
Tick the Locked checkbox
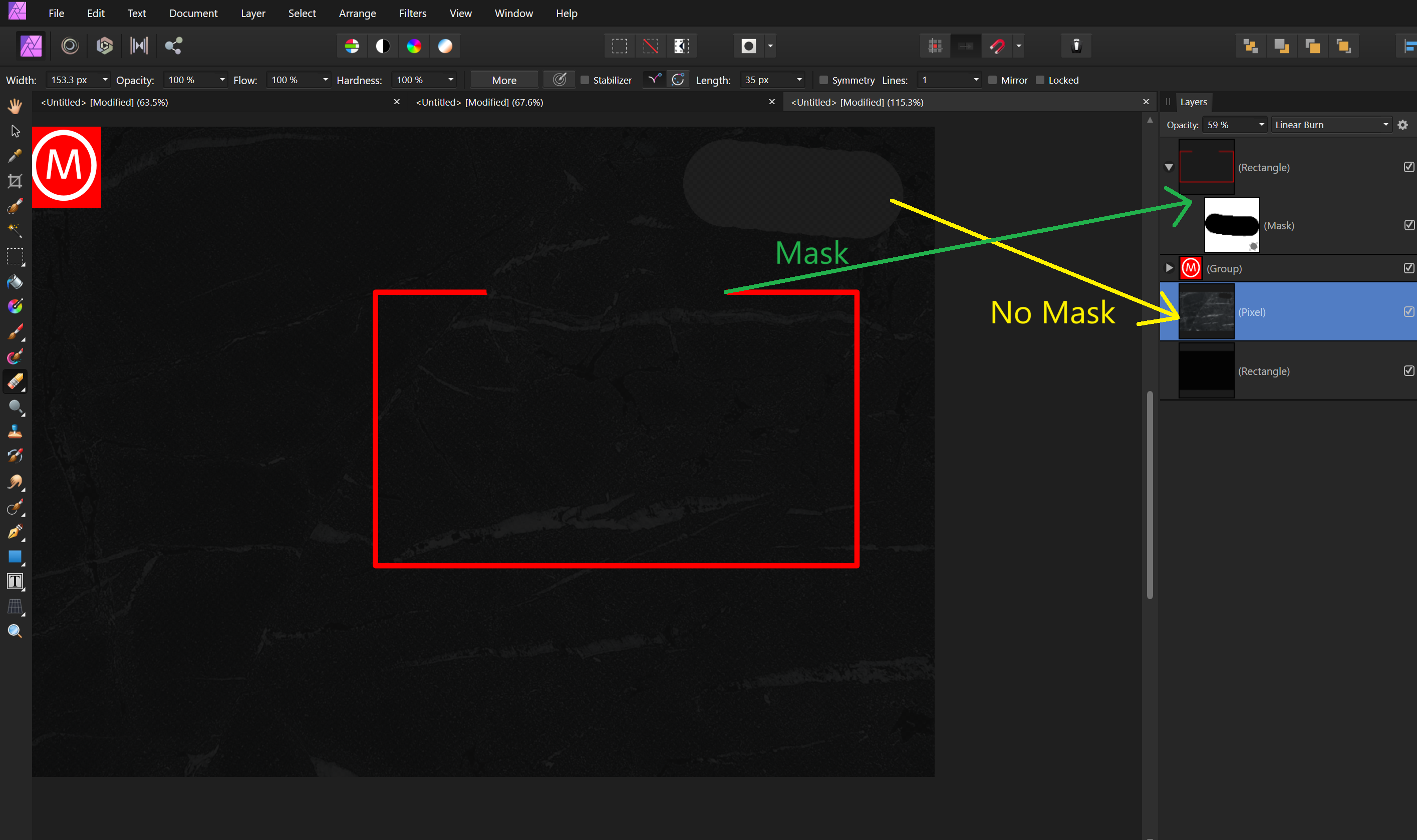point(1040,80)
